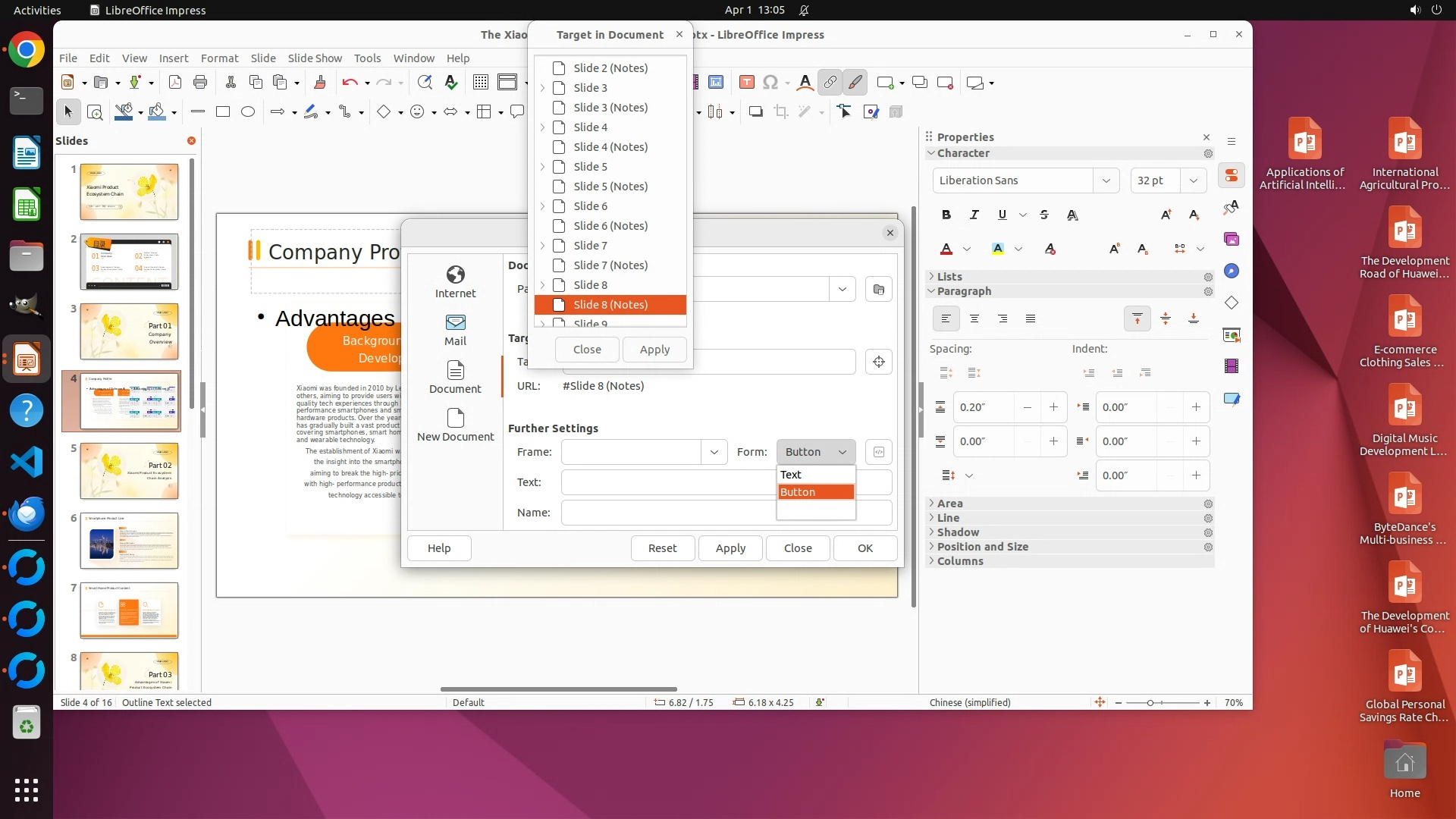
Task: Select the Mail hyperlink type icon
Action: [455, 329]
